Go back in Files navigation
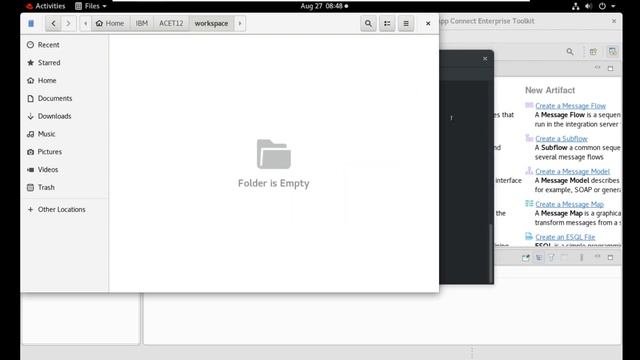 [x=53, y=24]
